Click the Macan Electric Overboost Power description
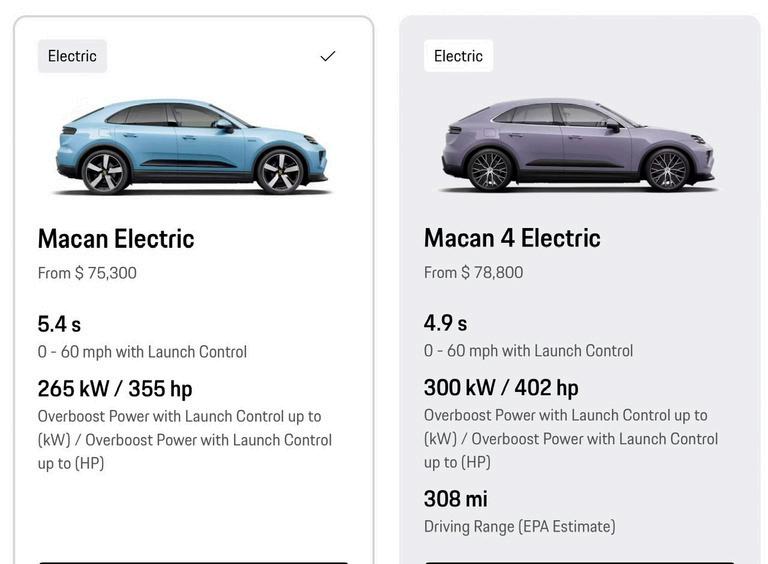Viewport: 768px width, 564px height. click(x=184, y=439)
